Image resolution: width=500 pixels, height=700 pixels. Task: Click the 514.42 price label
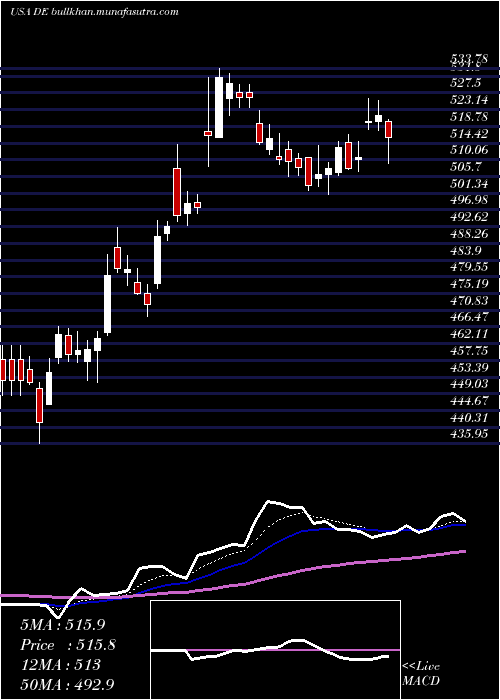469,133
